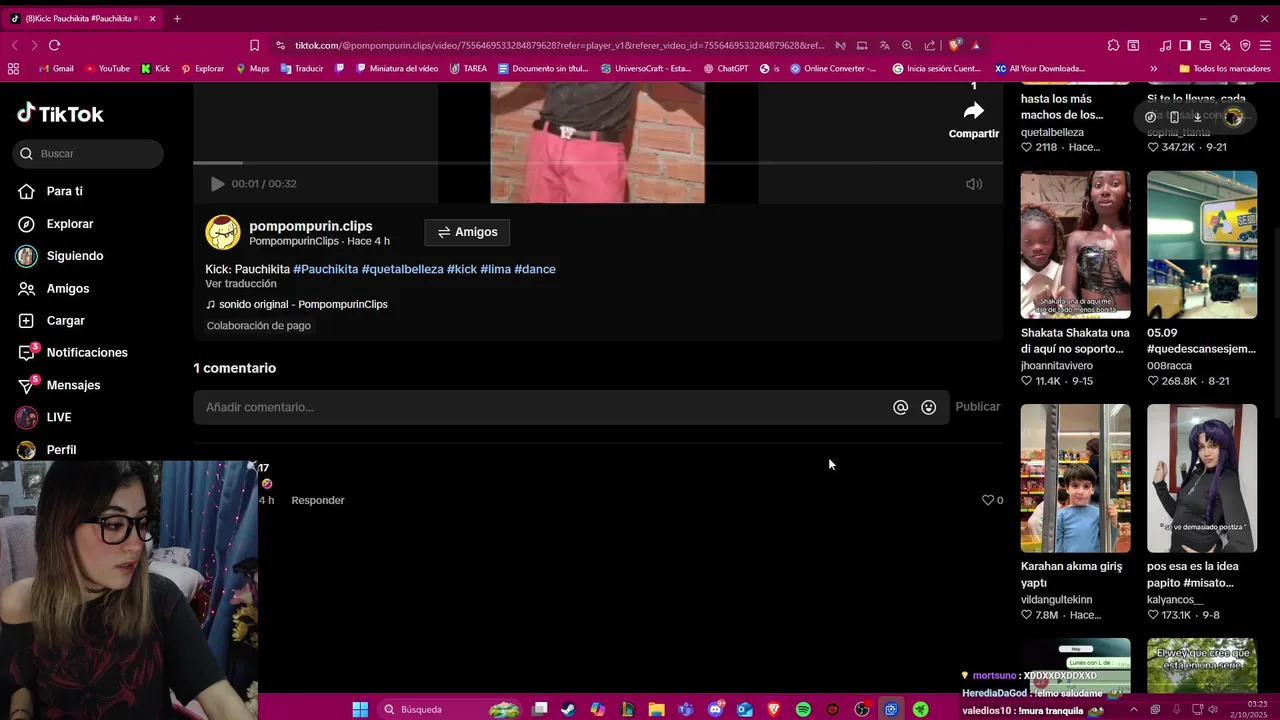Open the #lima hashtag

(495, 269)
